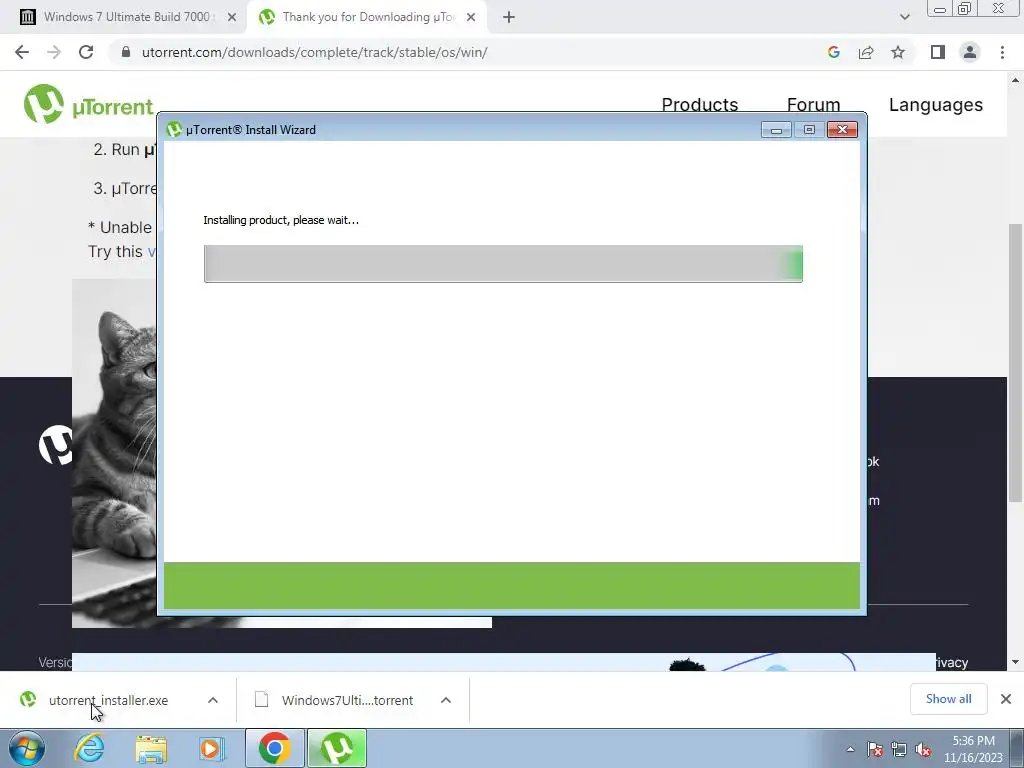Expand options for utorrent_installer.exe download
This screenshot has height=768, width=1024.
pos(212,700)
